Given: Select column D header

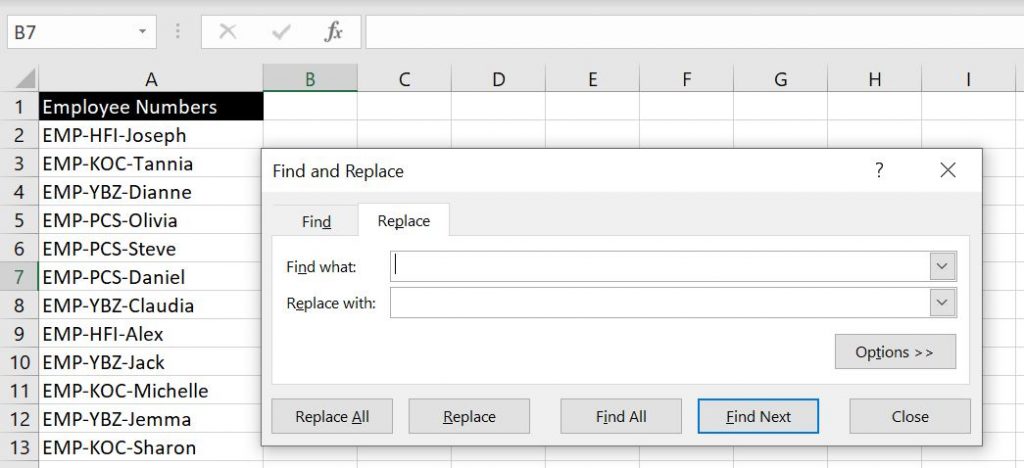Looking at the screenshot, I should click(x=498, y=79).
